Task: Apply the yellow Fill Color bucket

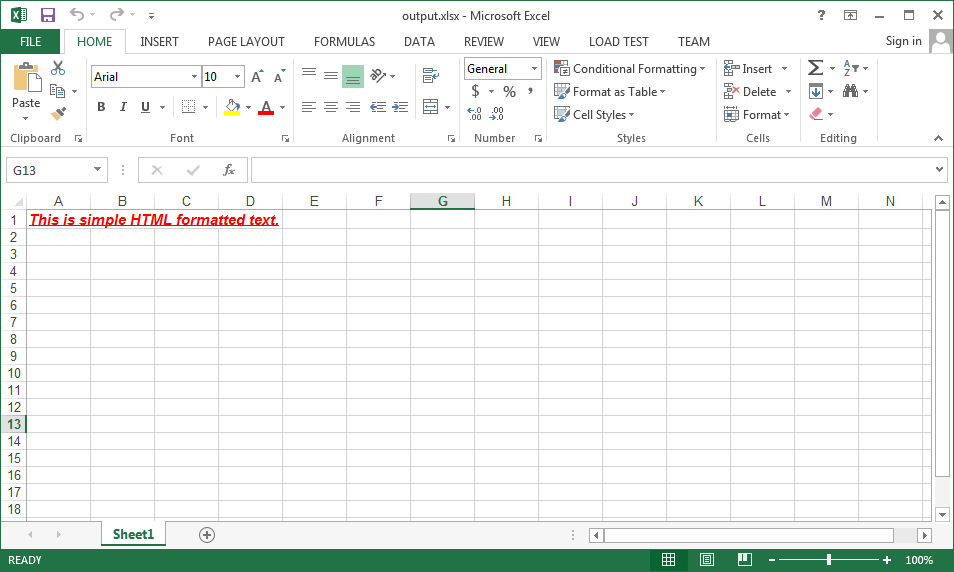Action: tap(232, 107)
